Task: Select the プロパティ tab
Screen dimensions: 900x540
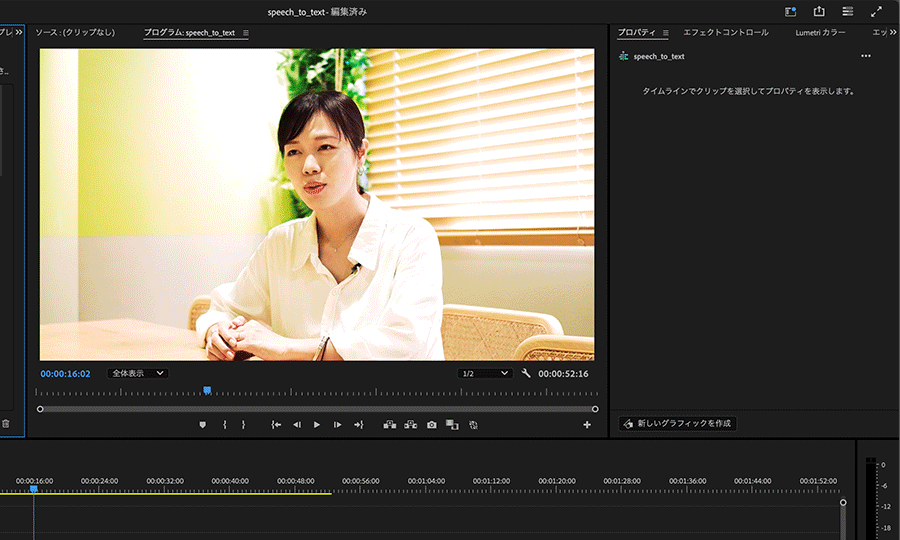Action: coord(637,33)
